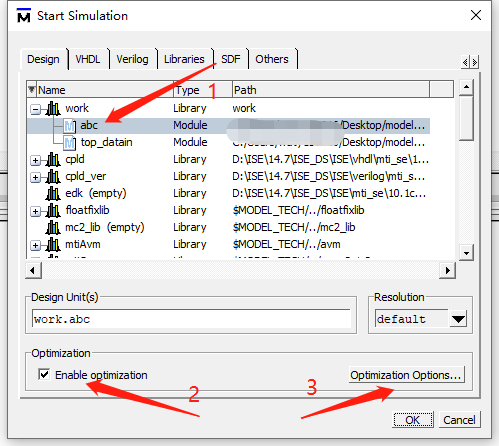Click the tab scroll left arrow
The height and width of the screenshot is (446, 499).
pos(465,62)
